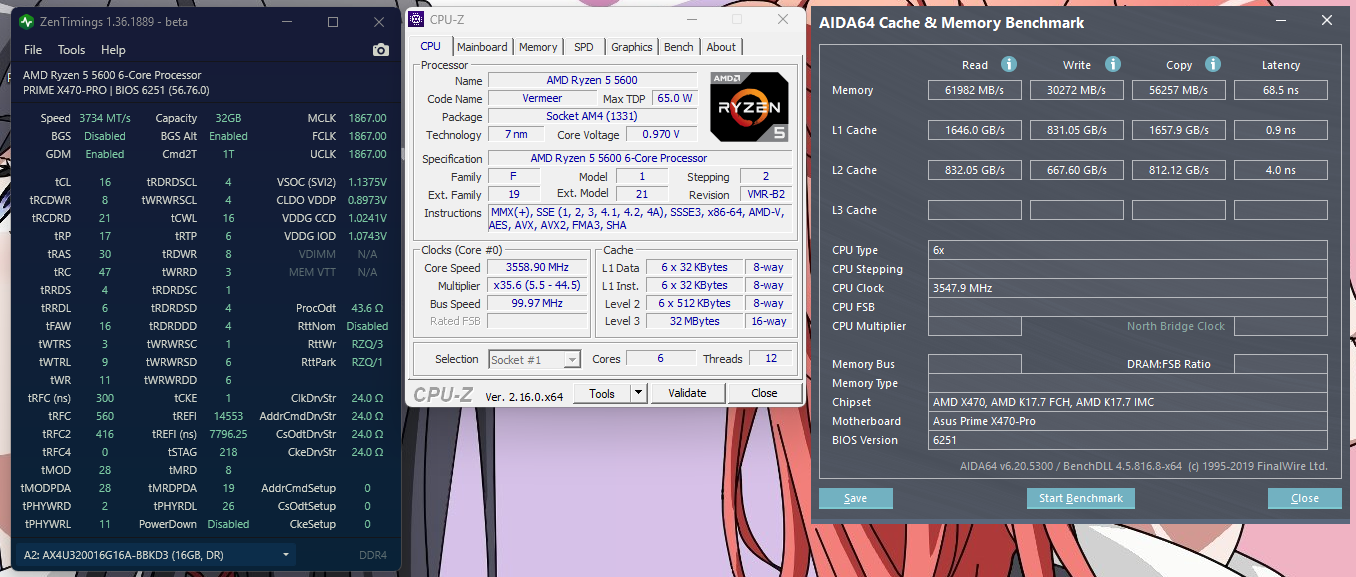1356x577 pixels.
Task: Click the tREFI value 14553
Action: 229,416
